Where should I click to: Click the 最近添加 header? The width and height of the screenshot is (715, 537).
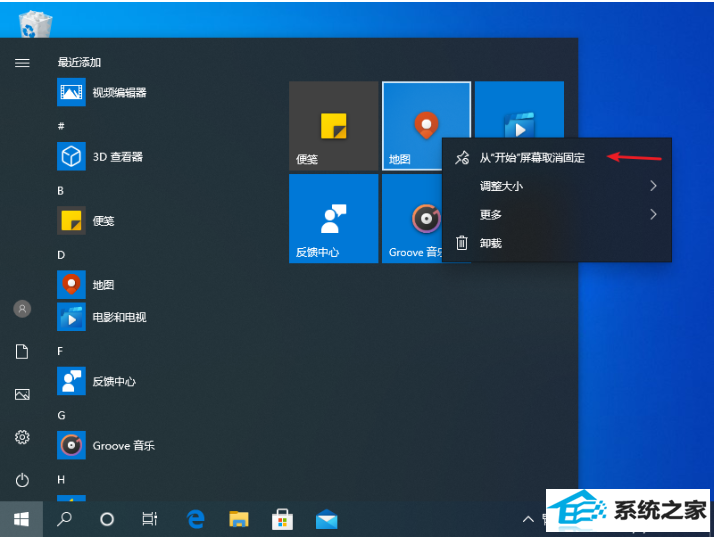pos(79,62)
